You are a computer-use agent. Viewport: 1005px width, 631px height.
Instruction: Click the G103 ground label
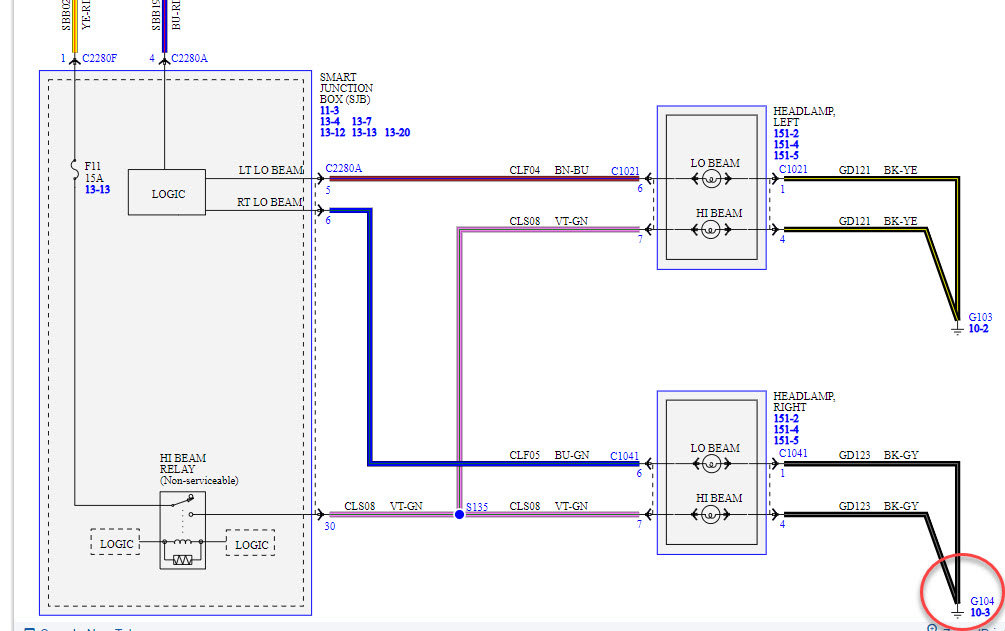click(x=981, y=317)
